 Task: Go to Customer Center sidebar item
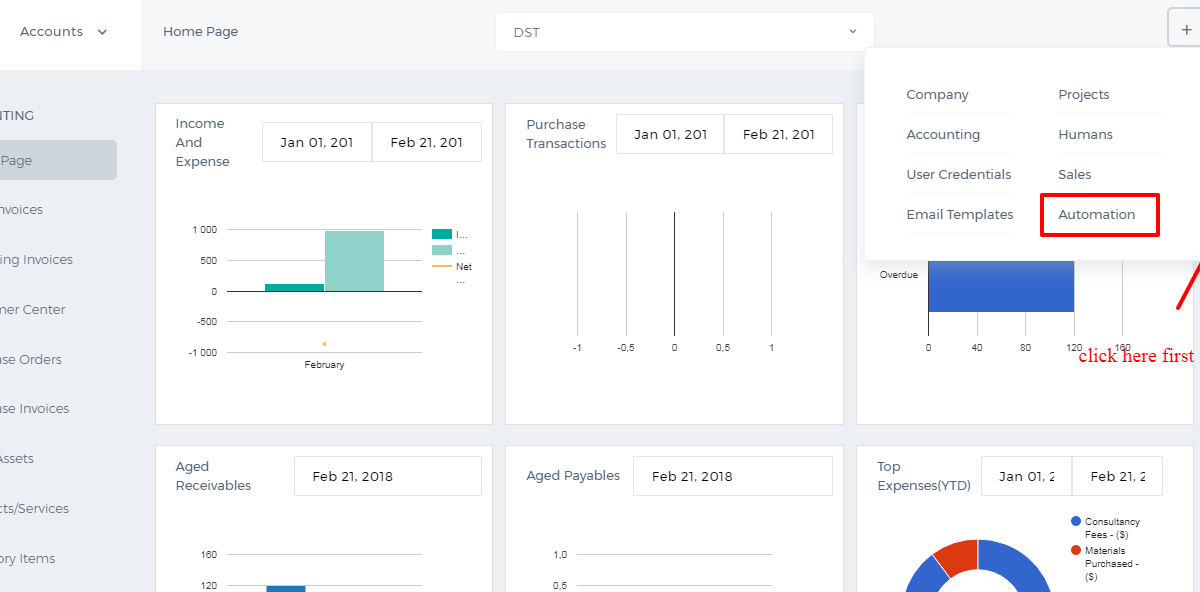click(33, 310)
